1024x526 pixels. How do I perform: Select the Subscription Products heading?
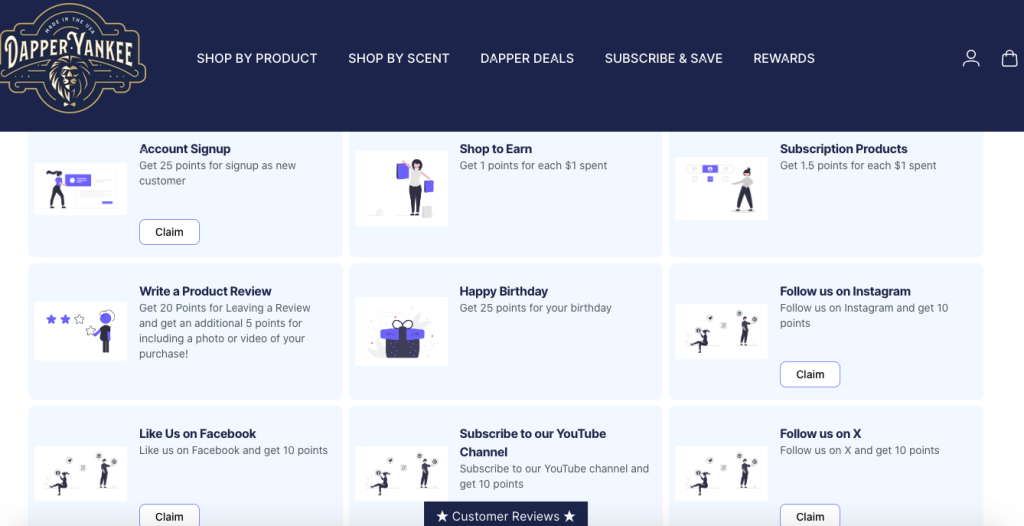click(844, 149)
